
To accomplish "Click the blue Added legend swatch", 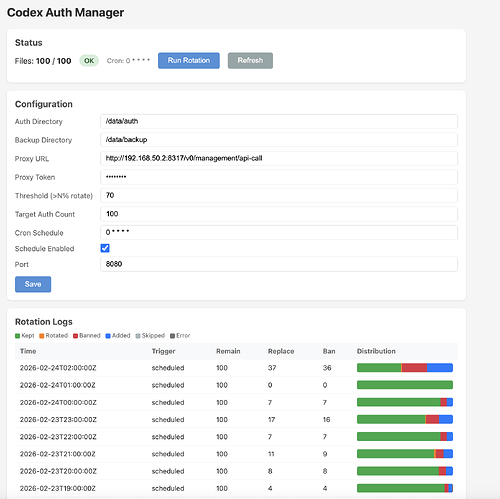I will [x=108, y=336].
